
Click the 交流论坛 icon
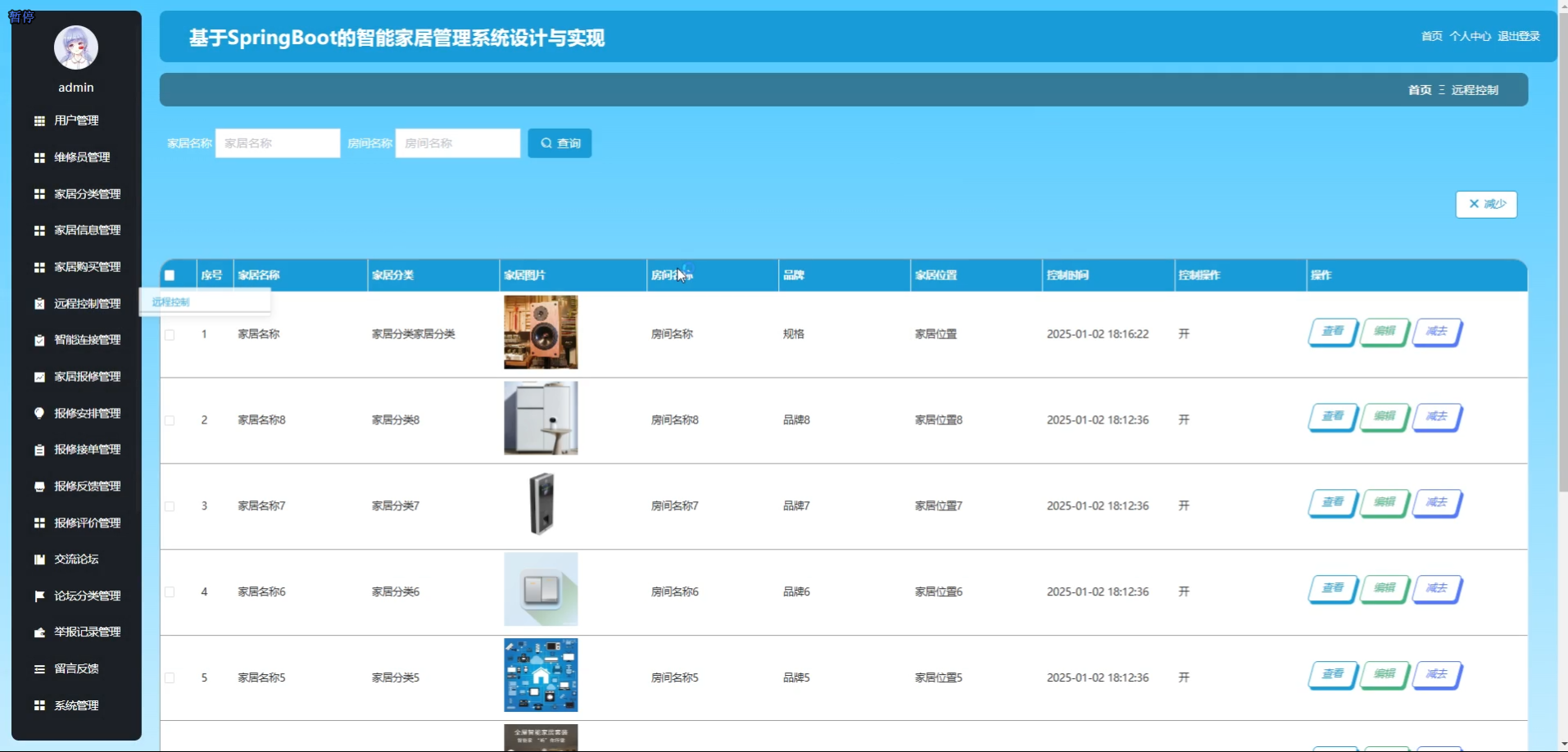(39, 559)
